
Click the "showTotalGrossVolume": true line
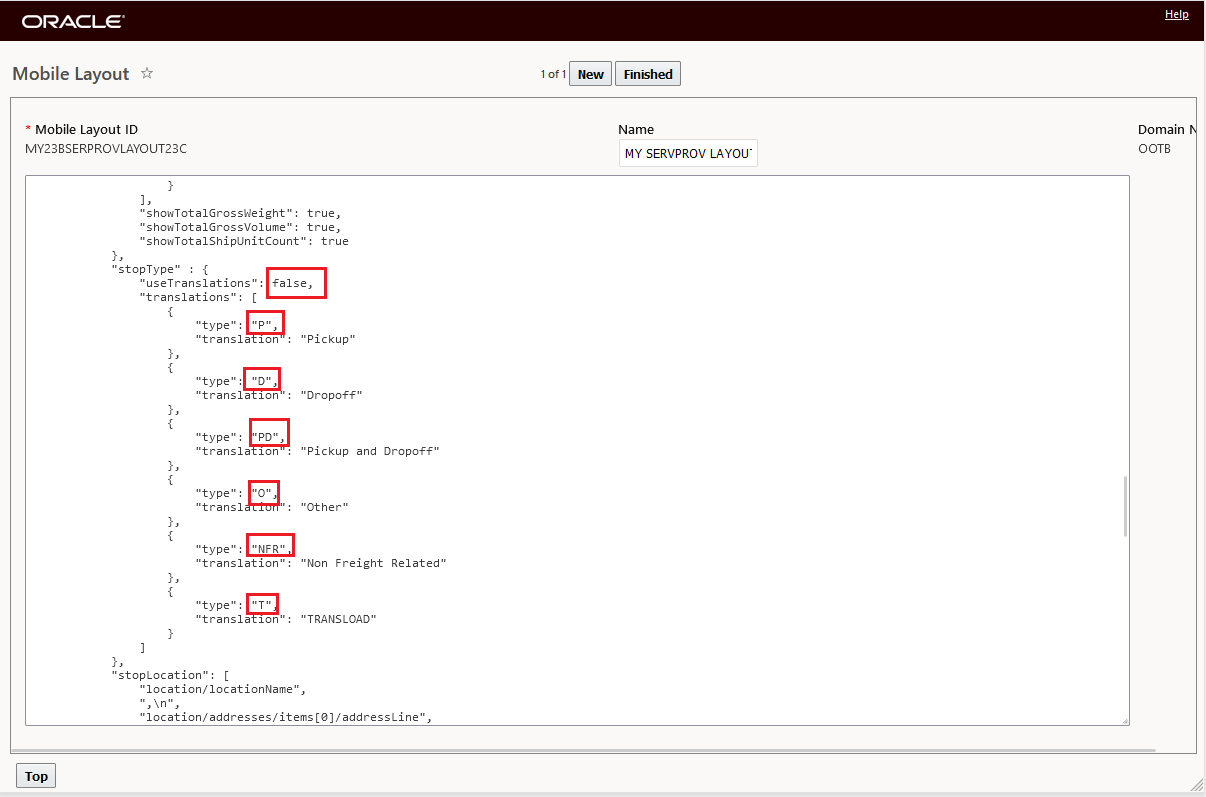(x=240, y=227)
